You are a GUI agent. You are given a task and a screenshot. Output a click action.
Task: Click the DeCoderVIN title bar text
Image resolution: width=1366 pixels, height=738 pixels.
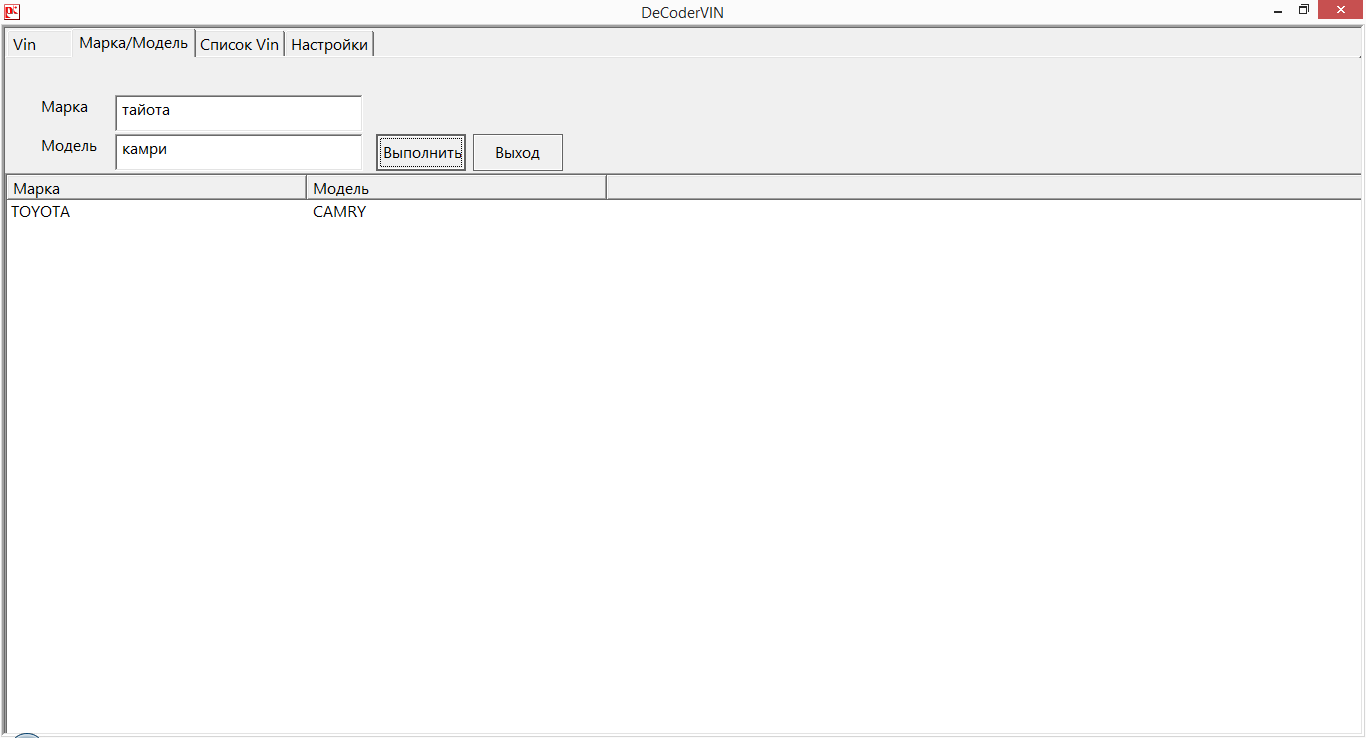click(682, 12)
